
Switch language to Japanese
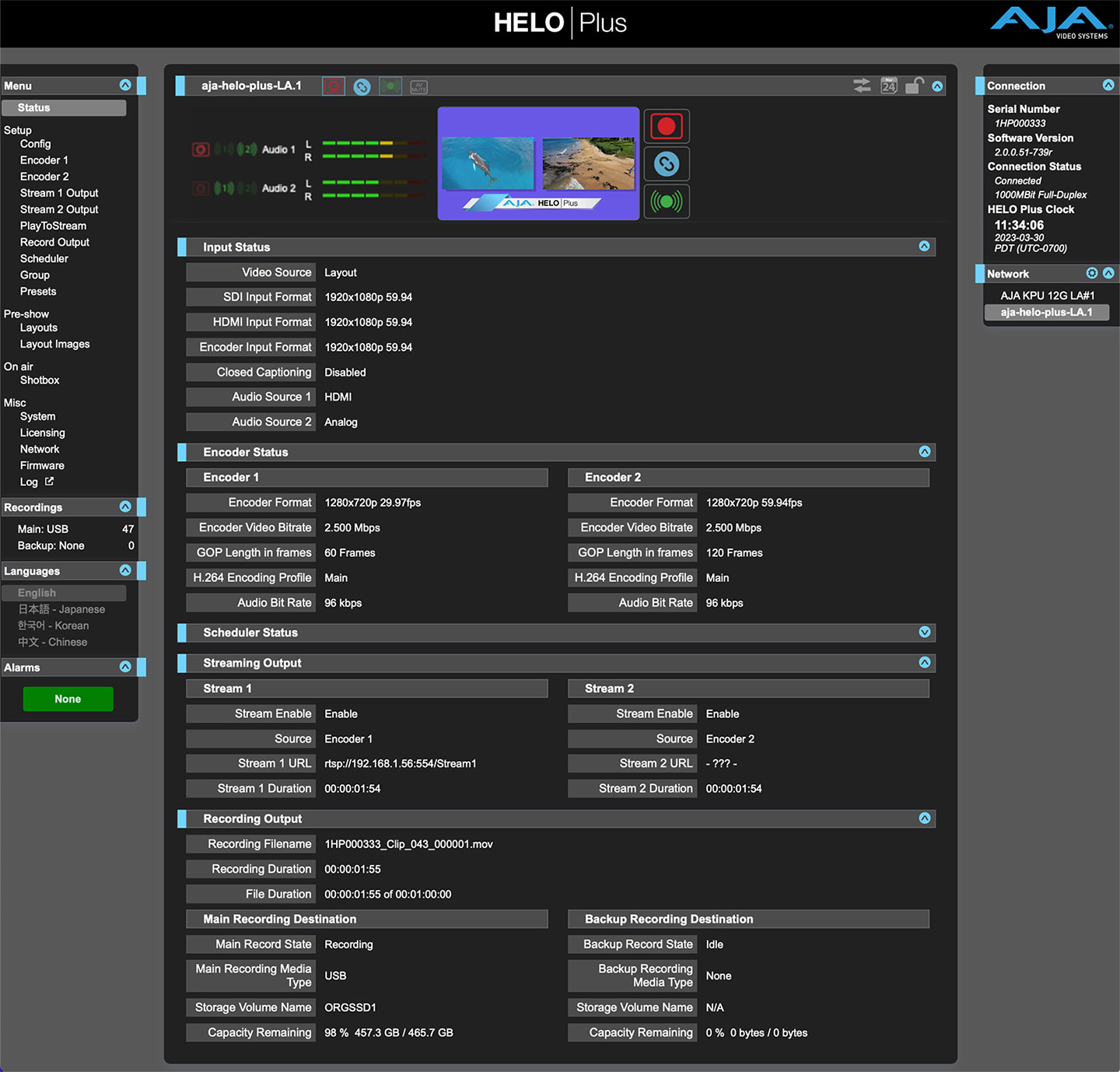click(x=61, y=609)
